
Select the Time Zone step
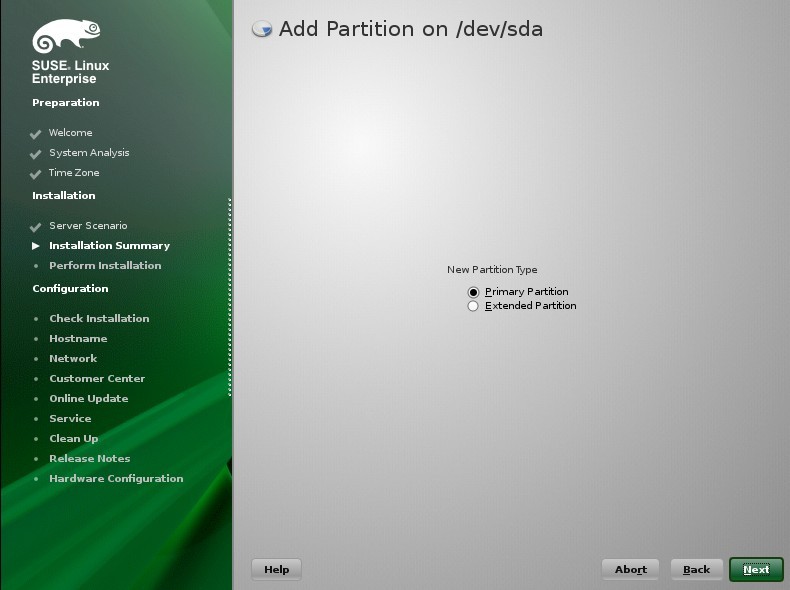[x=74, y=172]
